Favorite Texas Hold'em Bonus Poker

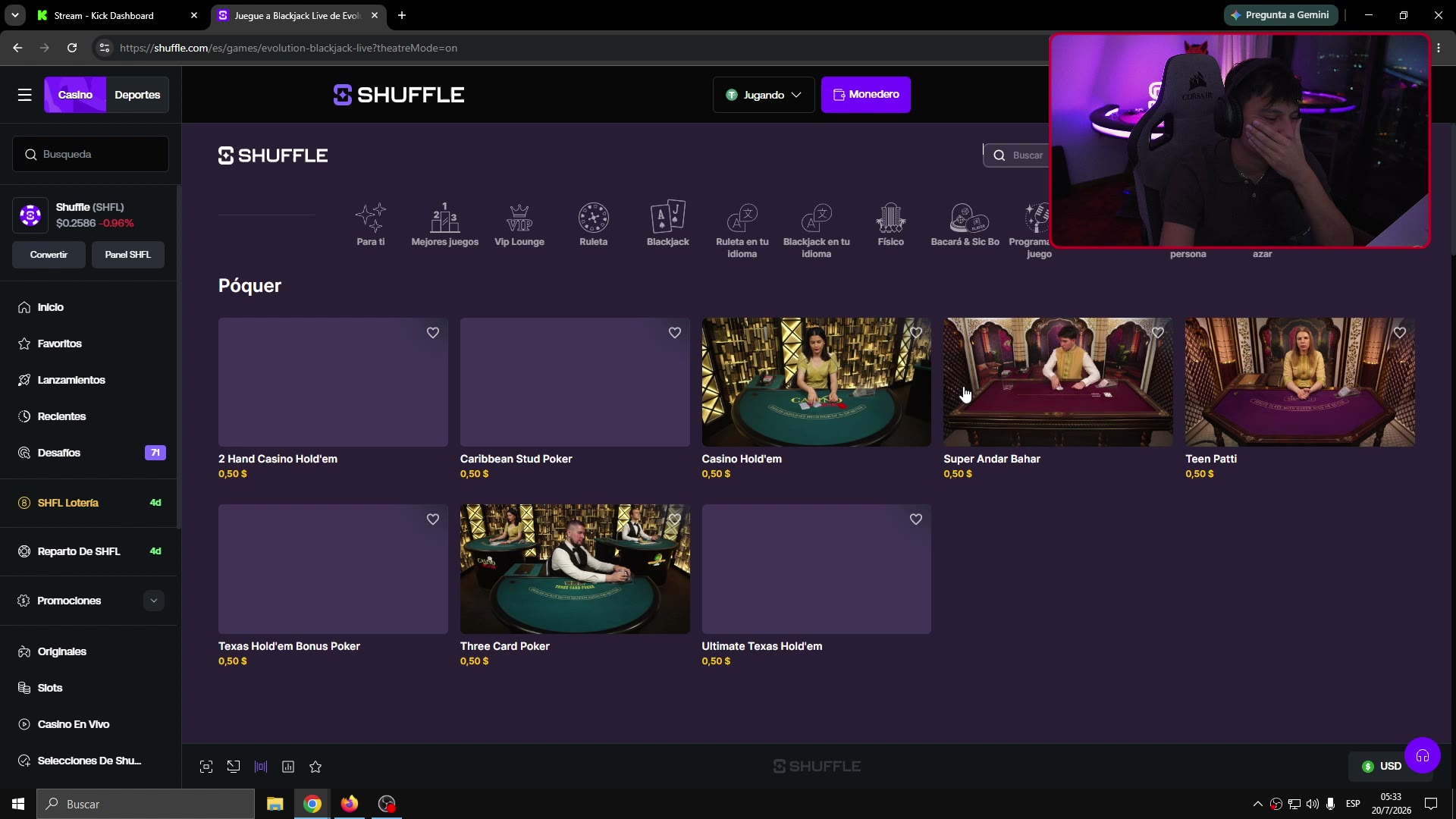pos(433,519)
